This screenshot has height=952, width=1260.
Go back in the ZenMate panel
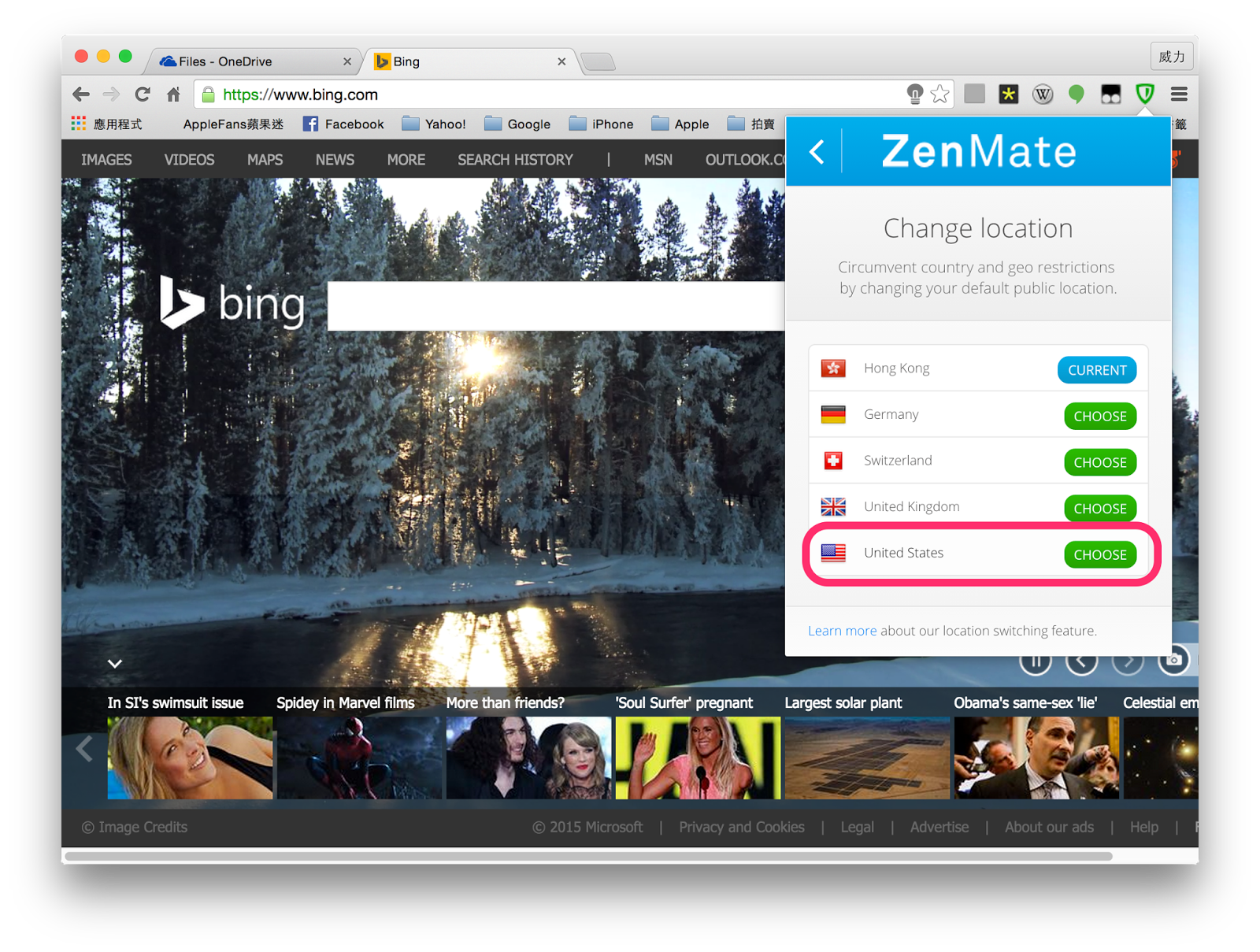point(817,151)
